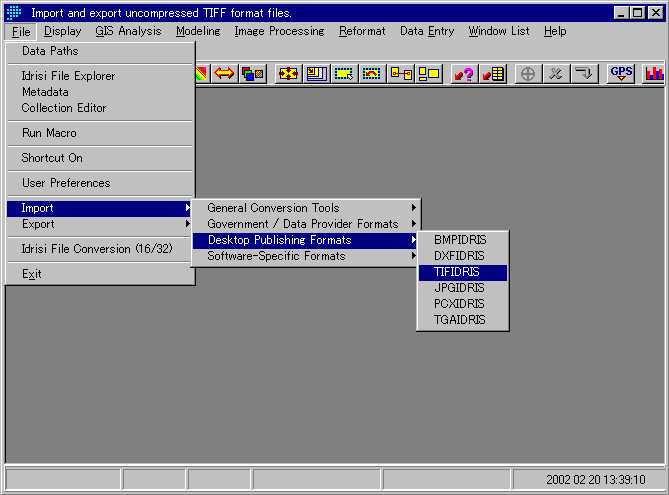Click the GPS toolbar icon
This screenshot has height=495, width=669.
pyautogui.click(x=621, y=74)
